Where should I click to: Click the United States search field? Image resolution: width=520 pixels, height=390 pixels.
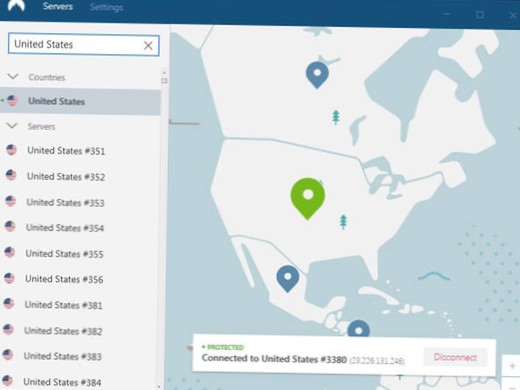[83, 45]
